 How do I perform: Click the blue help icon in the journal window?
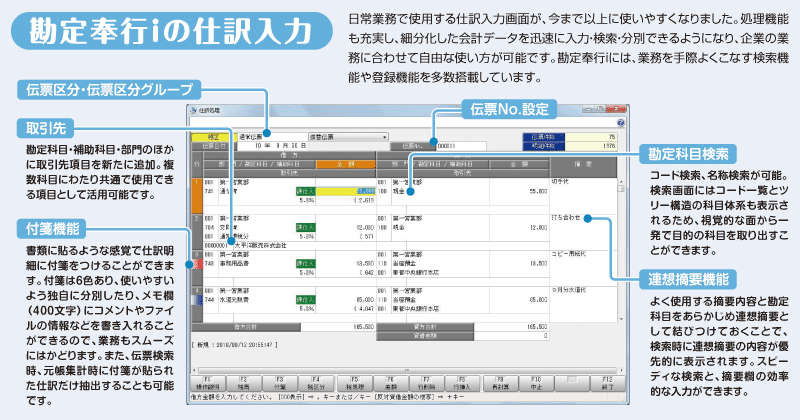tap(621, 123)
